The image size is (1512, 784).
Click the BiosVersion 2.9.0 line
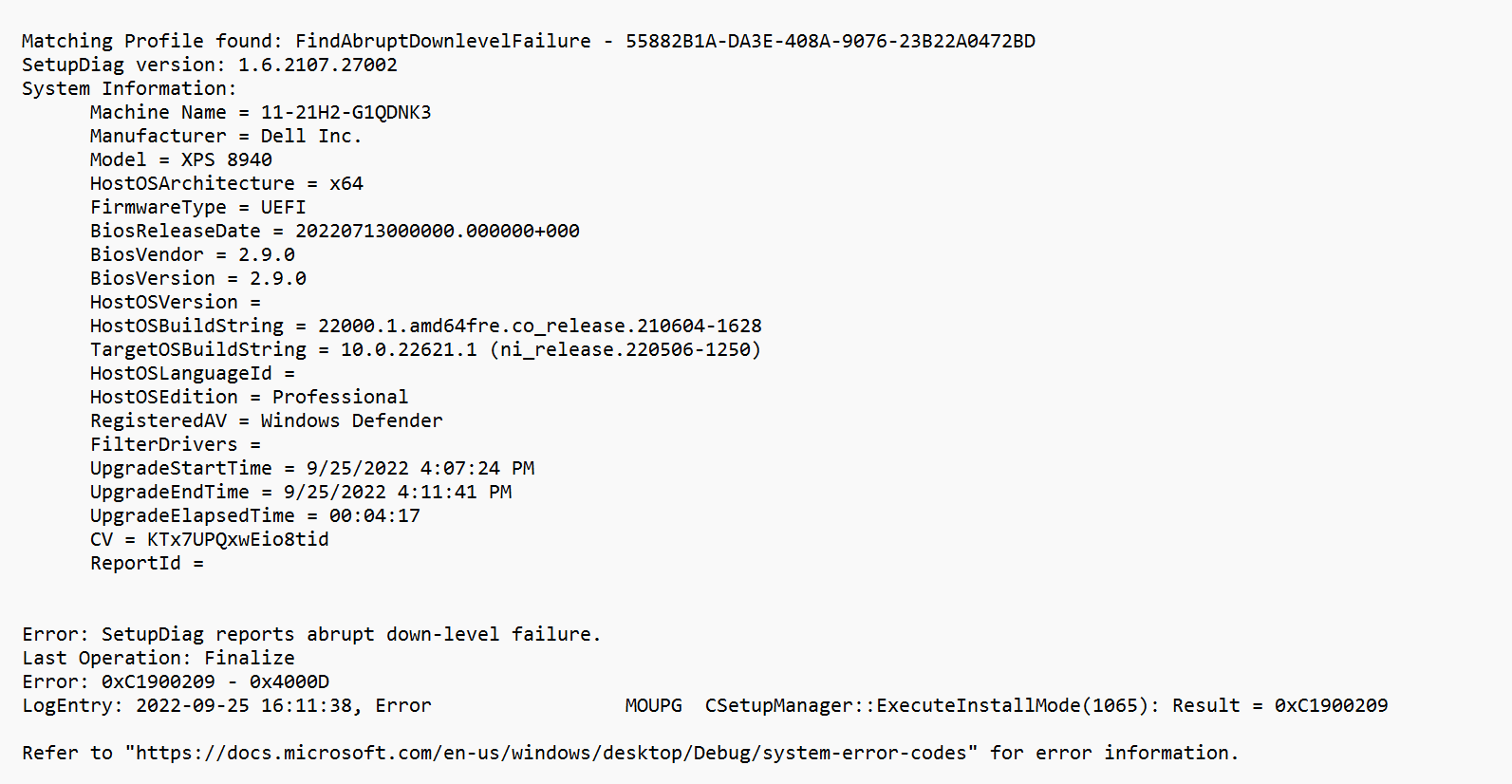(198, 278)
